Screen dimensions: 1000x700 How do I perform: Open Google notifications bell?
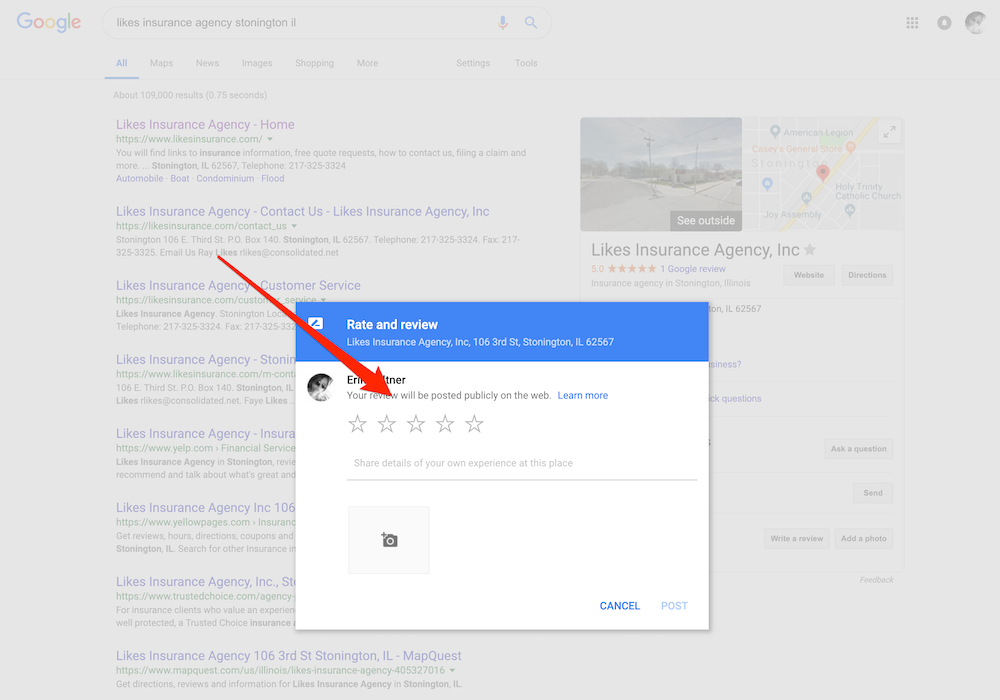click(x=944, y=23)
